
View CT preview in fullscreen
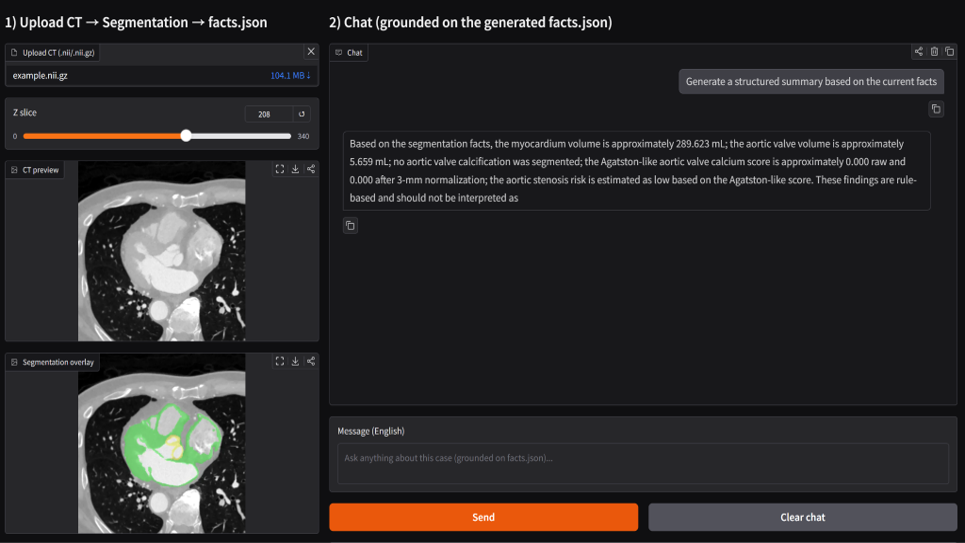280,169
